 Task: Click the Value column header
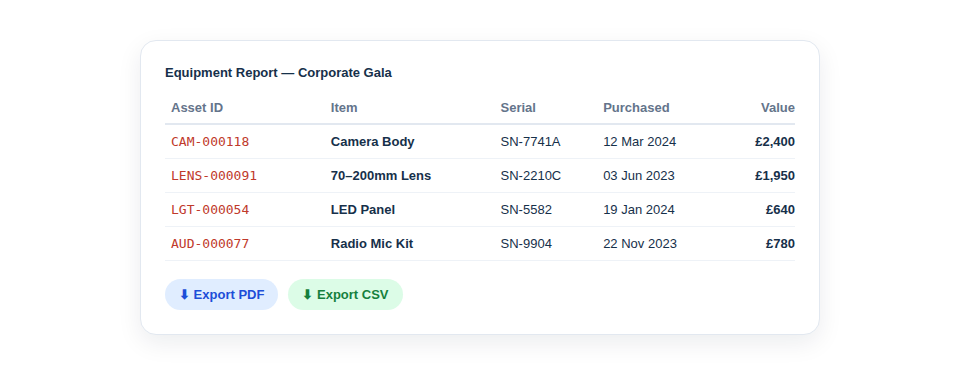(x=778, y=108)
